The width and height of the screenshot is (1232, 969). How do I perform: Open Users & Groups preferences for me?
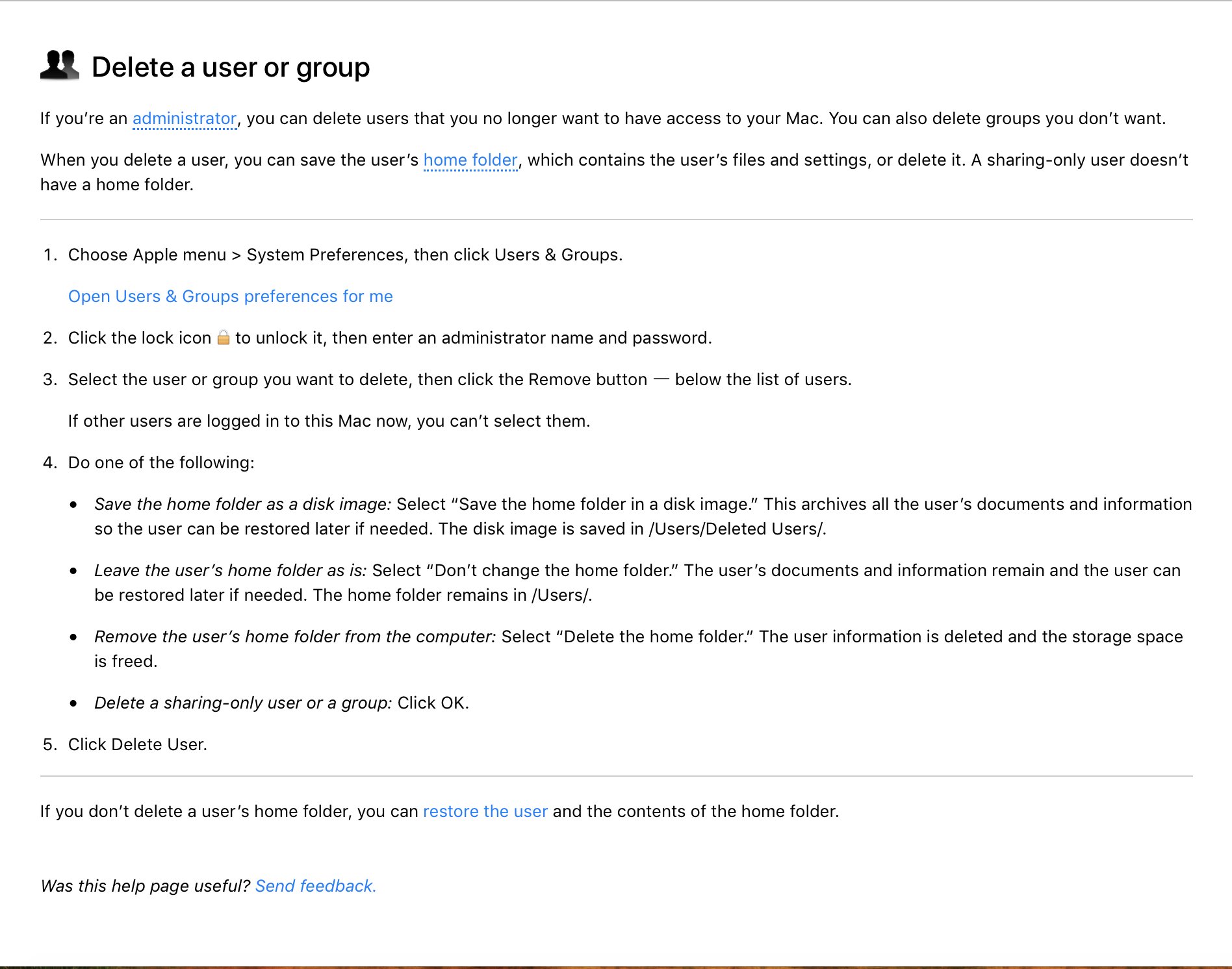pos(231,297)
